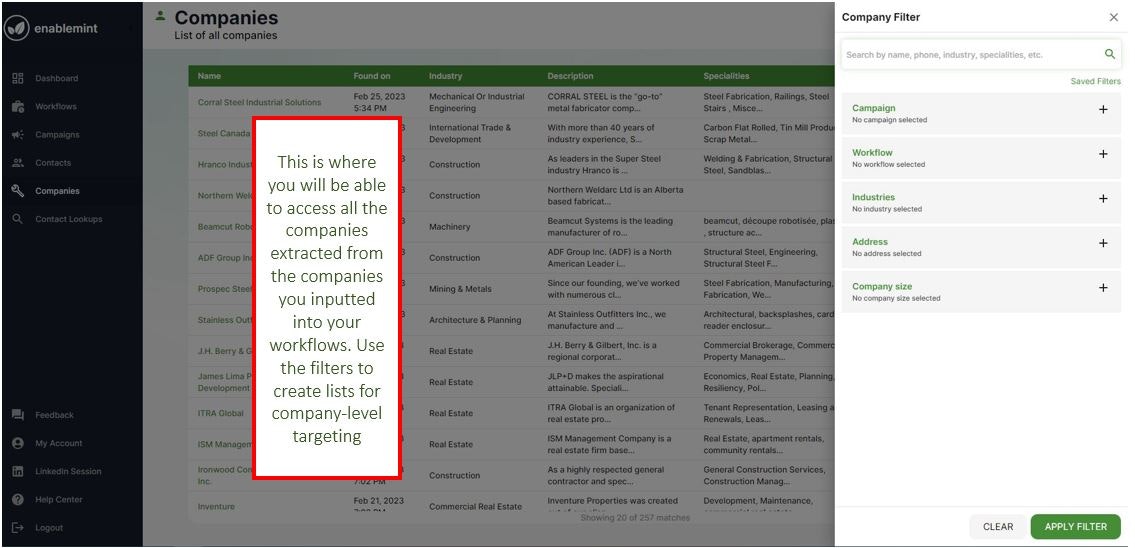
Task: Open Inventure company link
Action: click(x=216, y=507)
